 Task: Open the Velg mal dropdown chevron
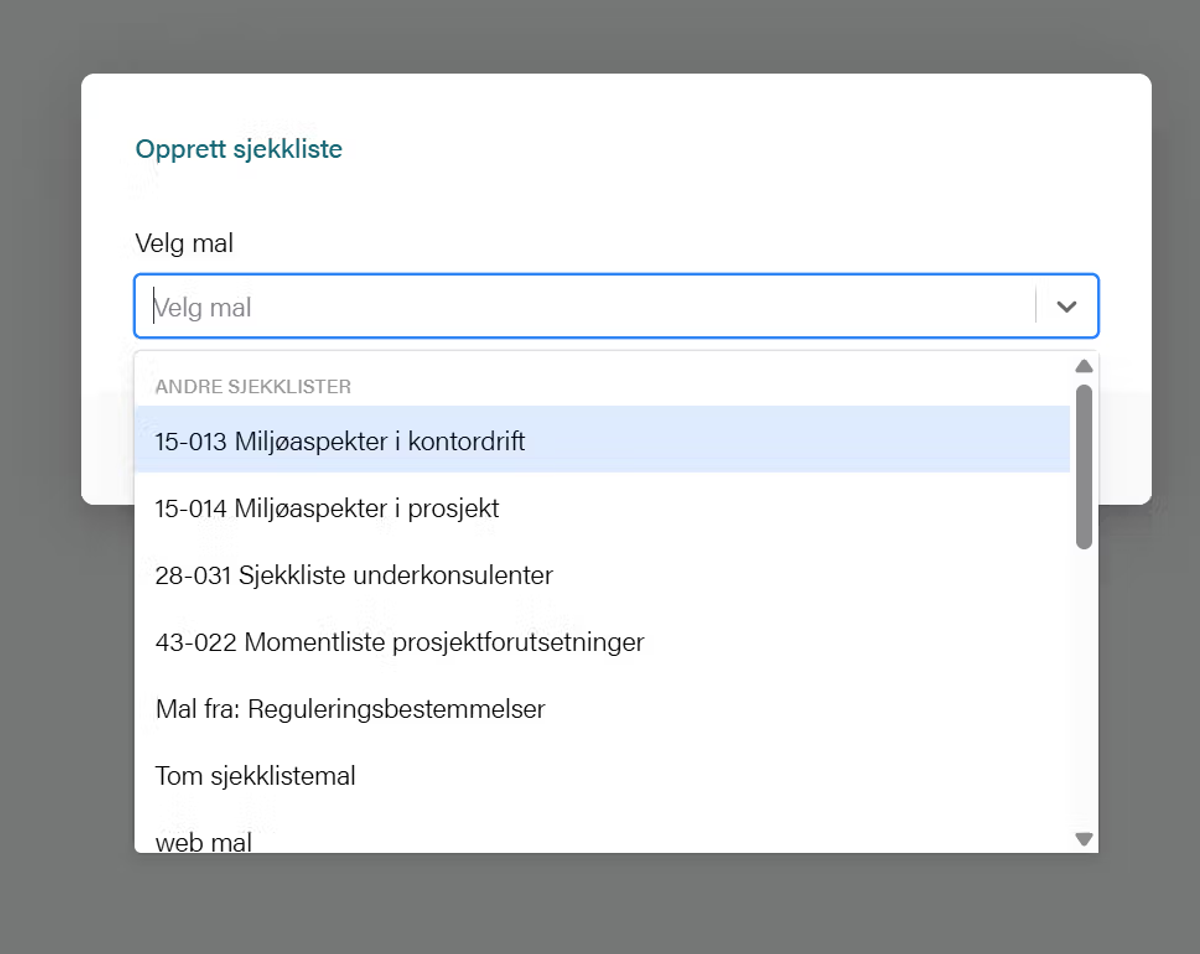1066,306
